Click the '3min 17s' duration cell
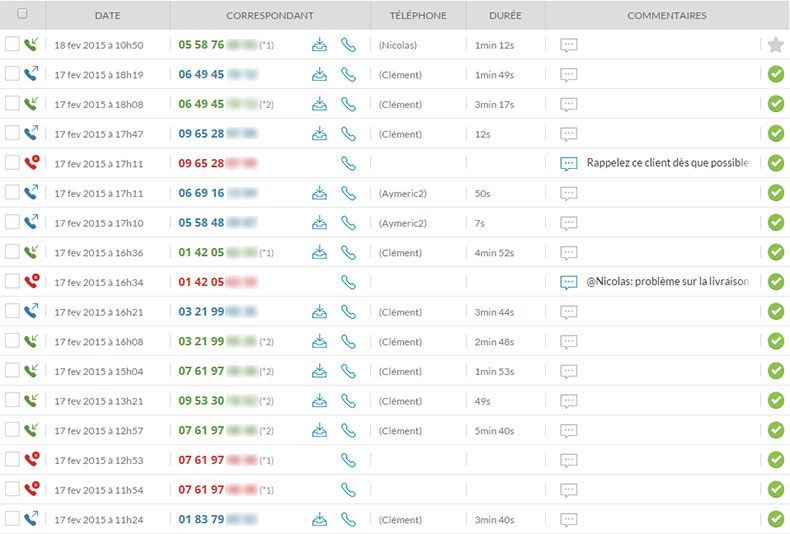 (x=494, y=105)
